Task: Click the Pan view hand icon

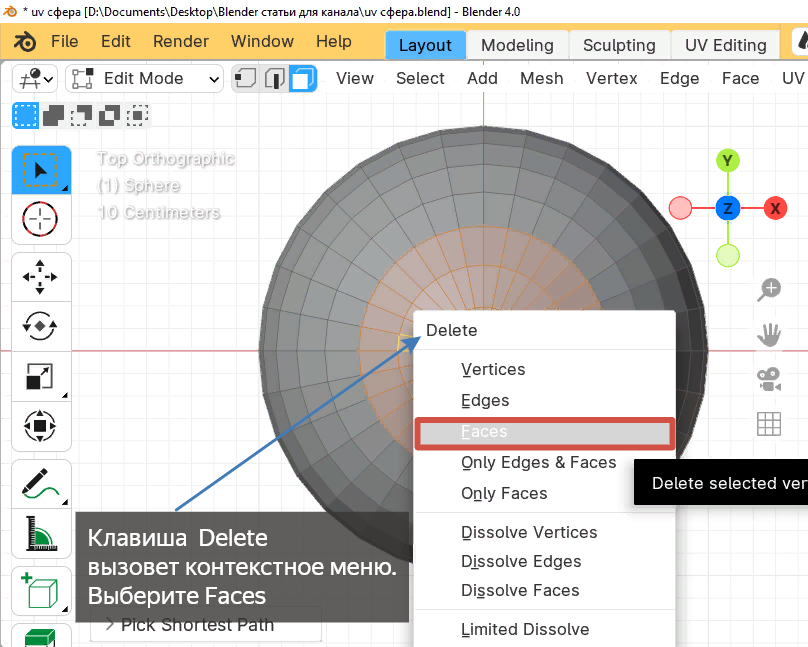Action: 769,335
